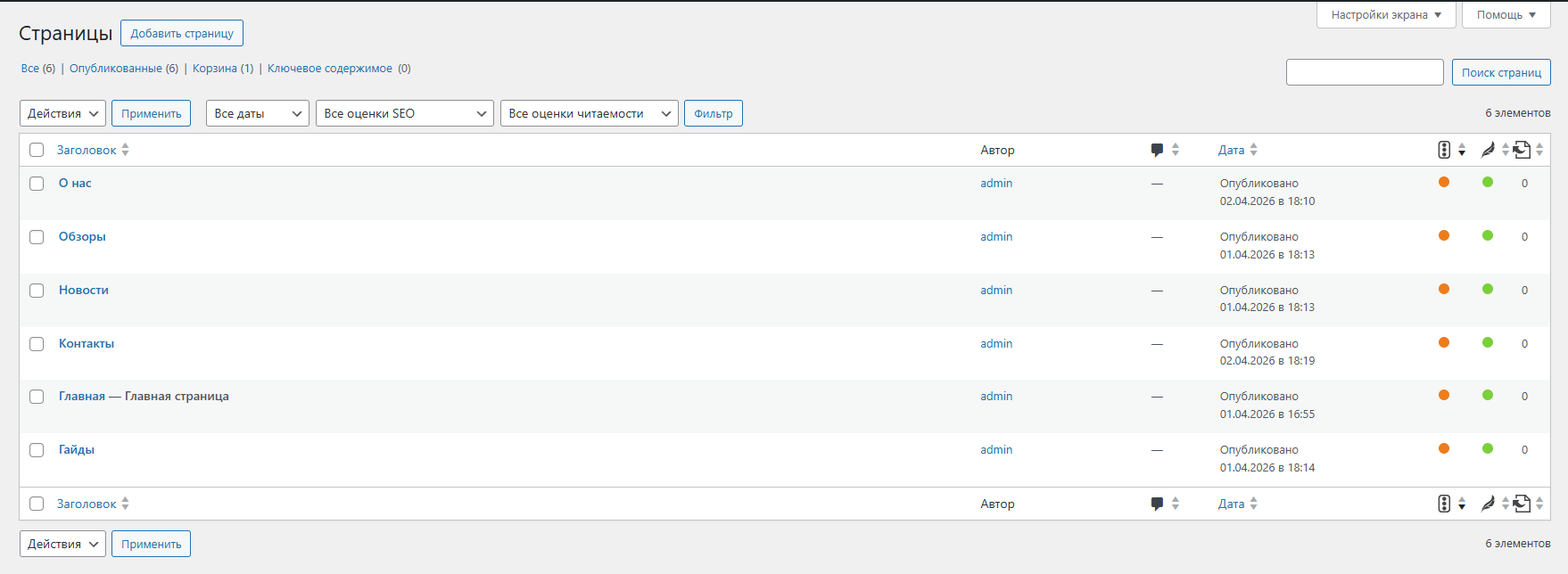Click SEO score icon in table footer

1444,504
